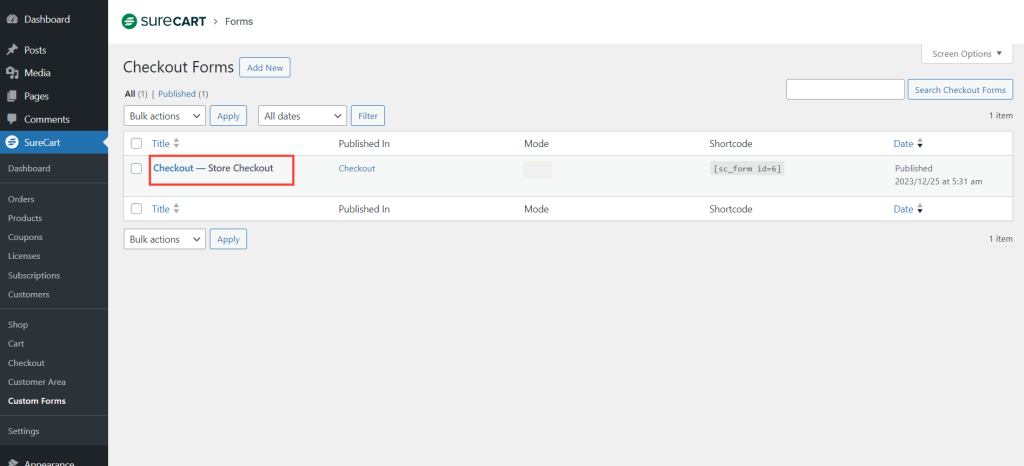Click the SureCart logo in header
1024x466 pixels.
coord(163,21)
